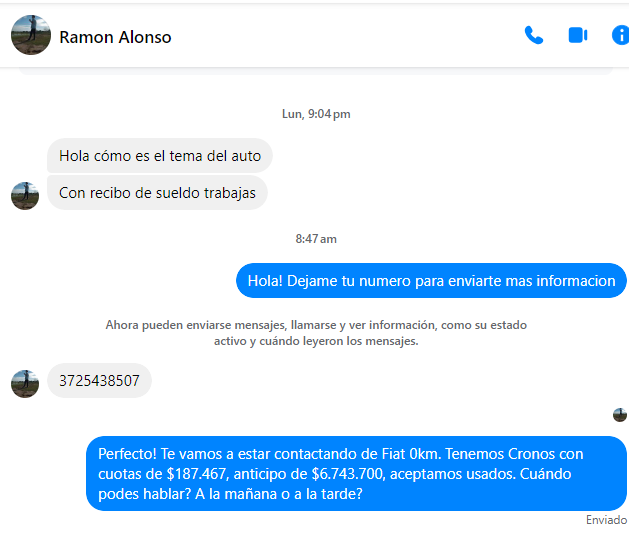
Task: Click the 3725438507 phone number bubble
Action: [x=99, y=381]
